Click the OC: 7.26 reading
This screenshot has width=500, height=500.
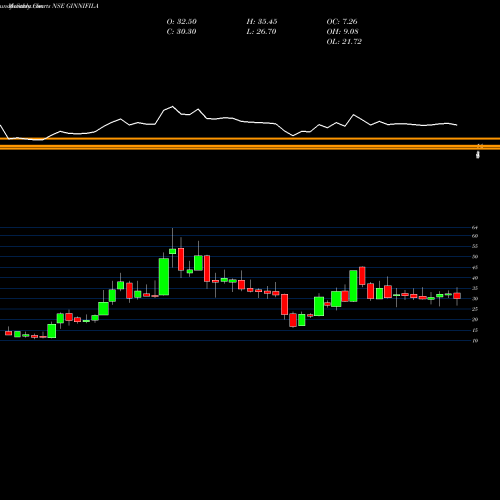(x=342, y=22)
